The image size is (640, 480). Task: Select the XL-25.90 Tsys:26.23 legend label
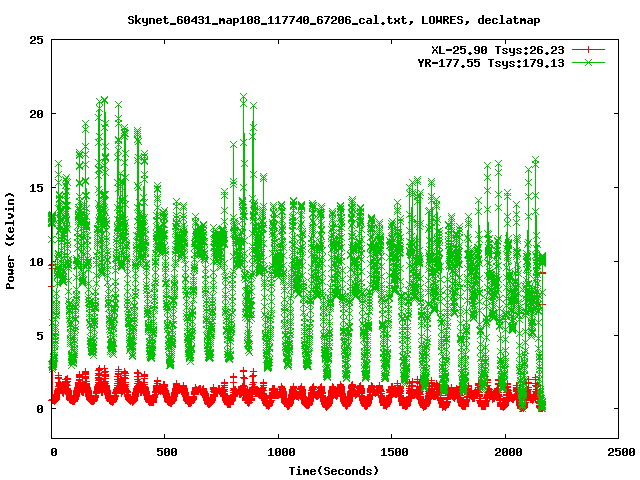(x=498, y=50)
